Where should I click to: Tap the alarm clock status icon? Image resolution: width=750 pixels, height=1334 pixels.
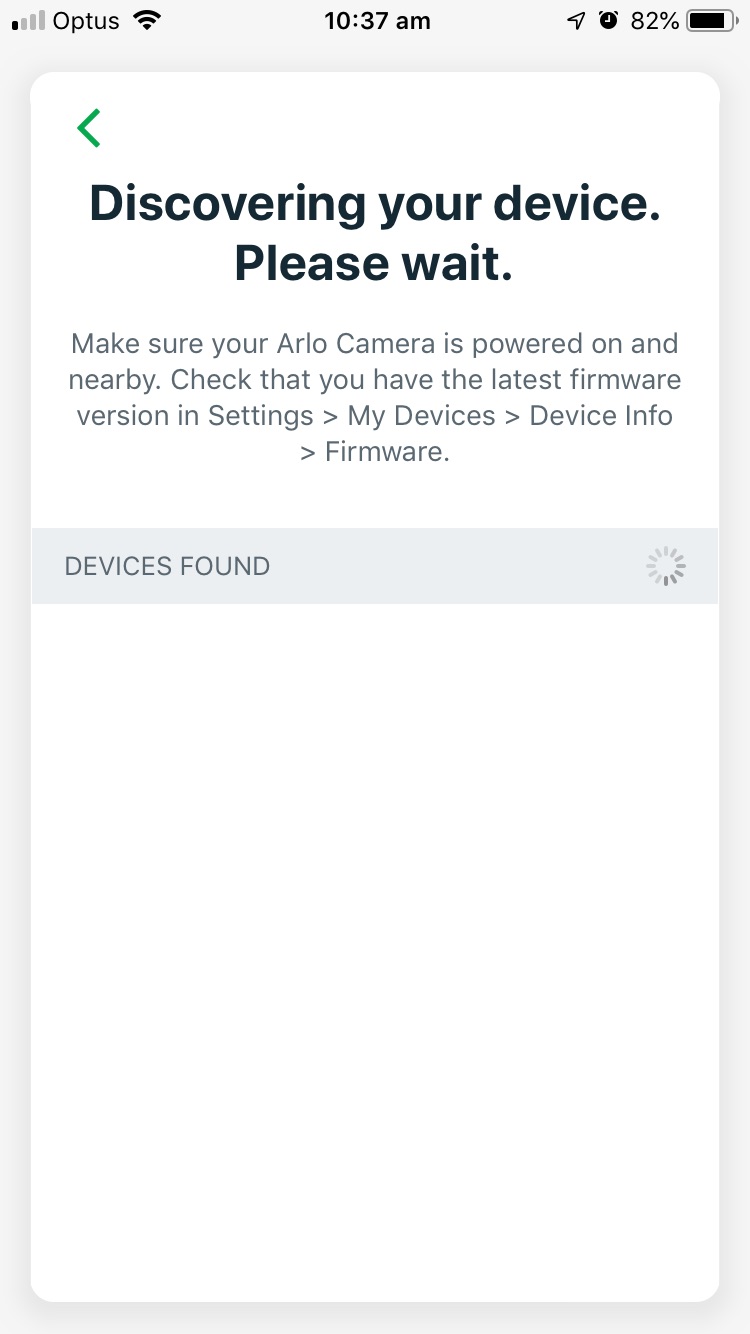point(608,21)
